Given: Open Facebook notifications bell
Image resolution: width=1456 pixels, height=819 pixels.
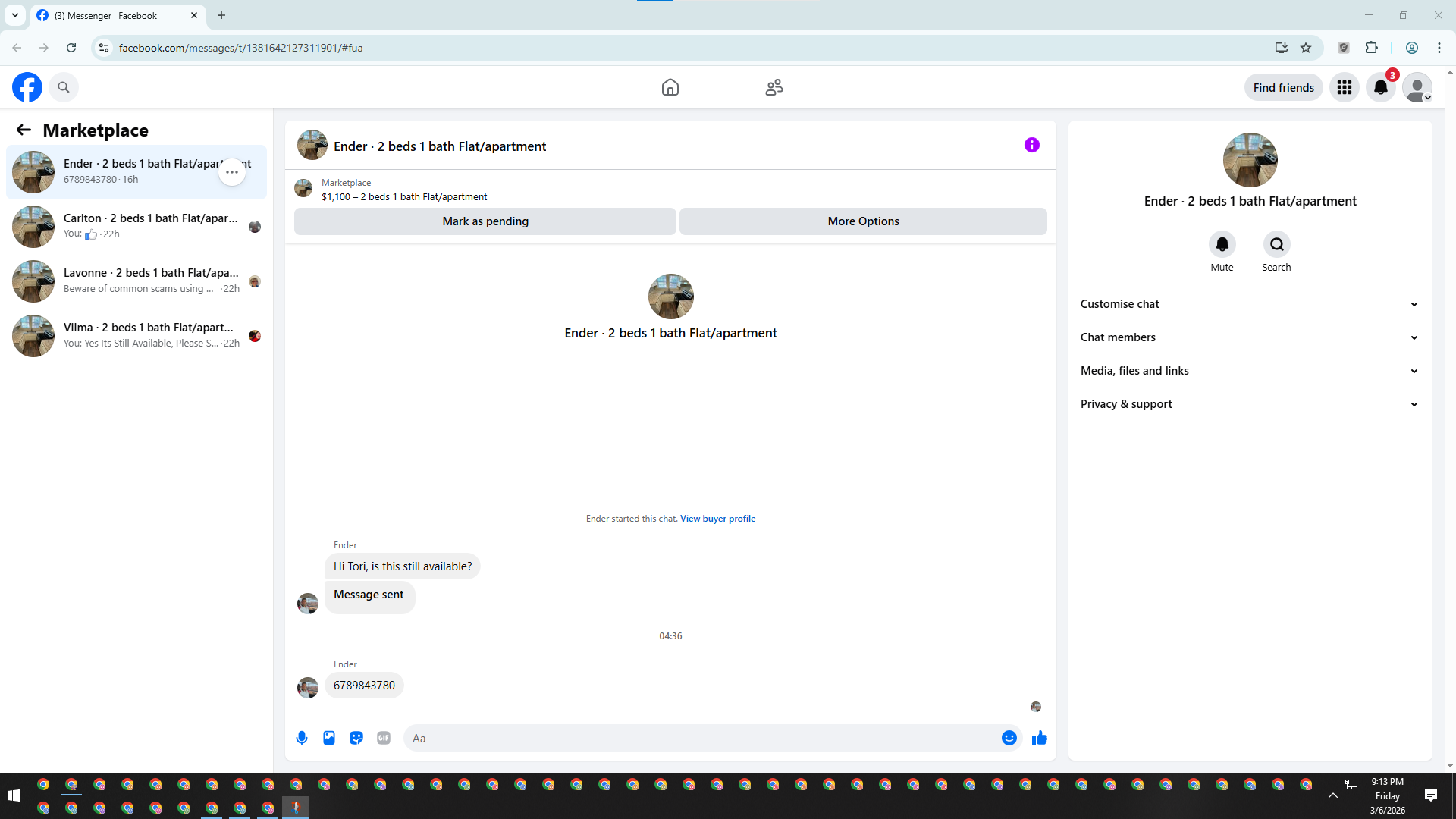Looking at the screenshot, I should [1380, 87].
